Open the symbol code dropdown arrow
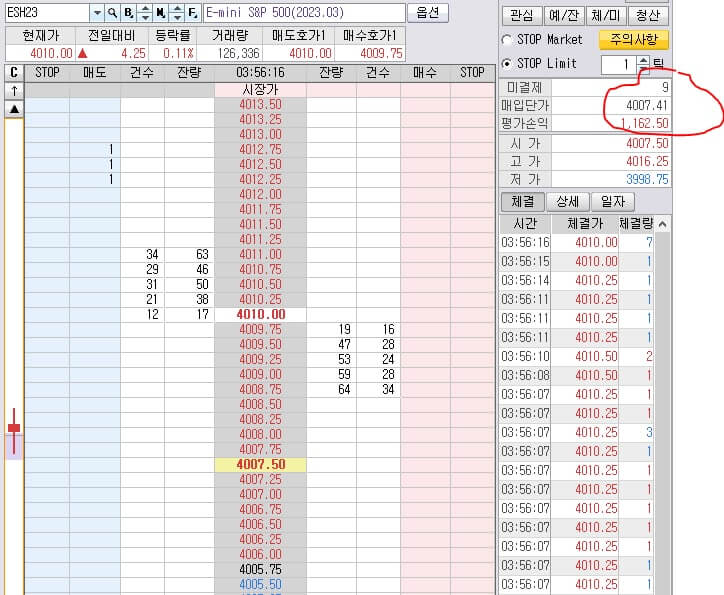The width and height of the screenshot is (724, 595). (x=97, y=13)
